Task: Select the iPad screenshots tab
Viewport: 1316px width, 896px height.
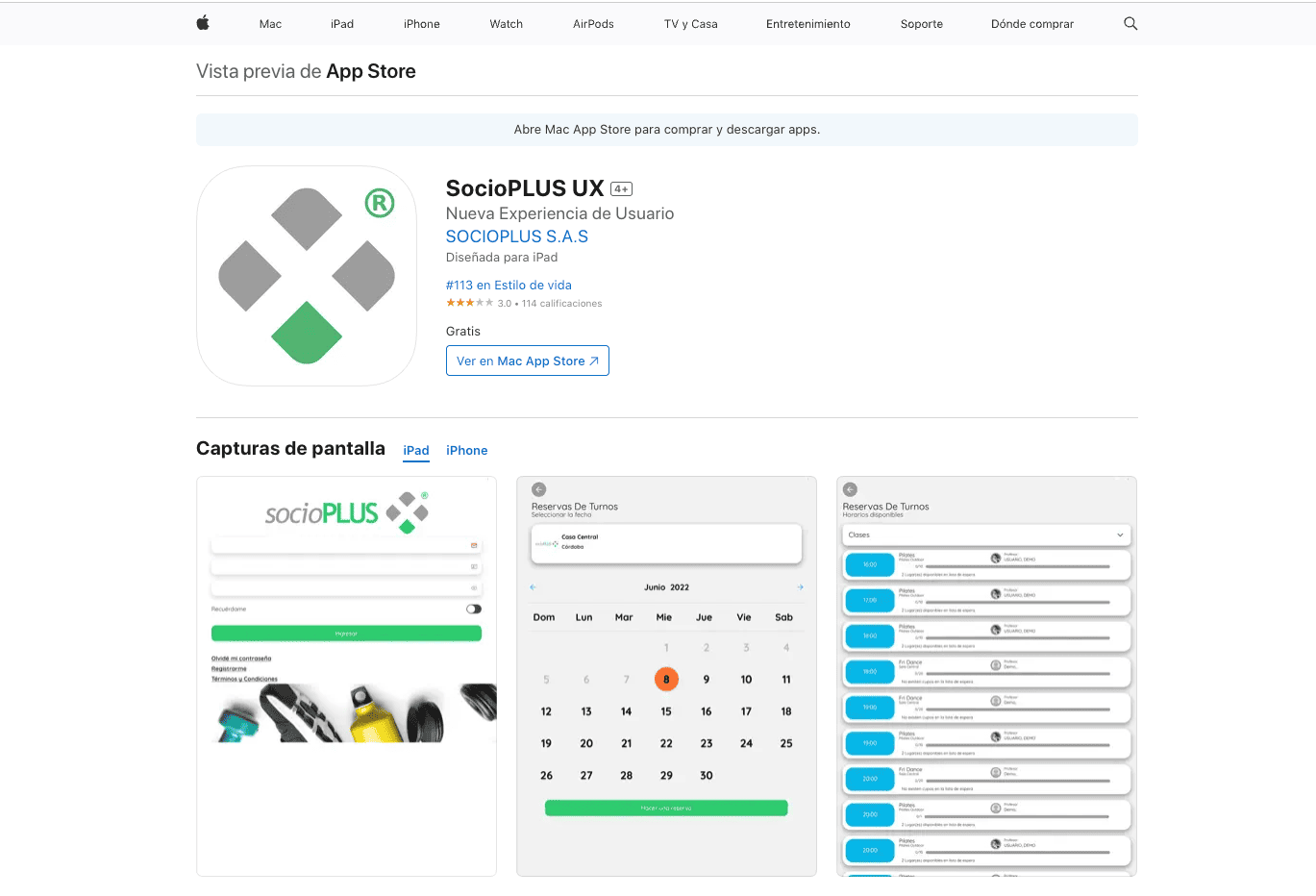Action: (x=416, y=450)
